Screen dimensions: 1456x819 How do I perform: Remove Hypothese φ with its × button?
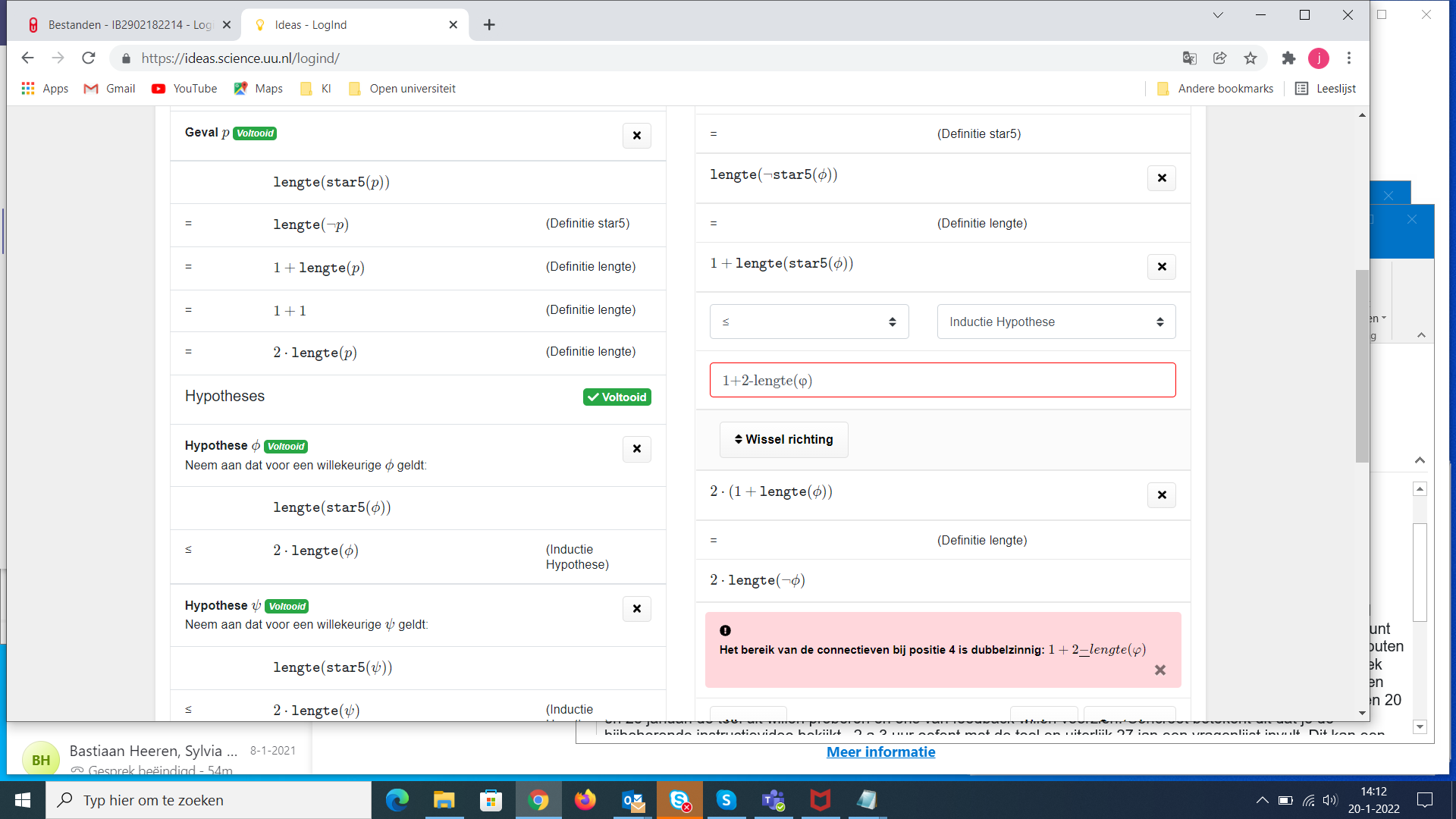[636, 449]
